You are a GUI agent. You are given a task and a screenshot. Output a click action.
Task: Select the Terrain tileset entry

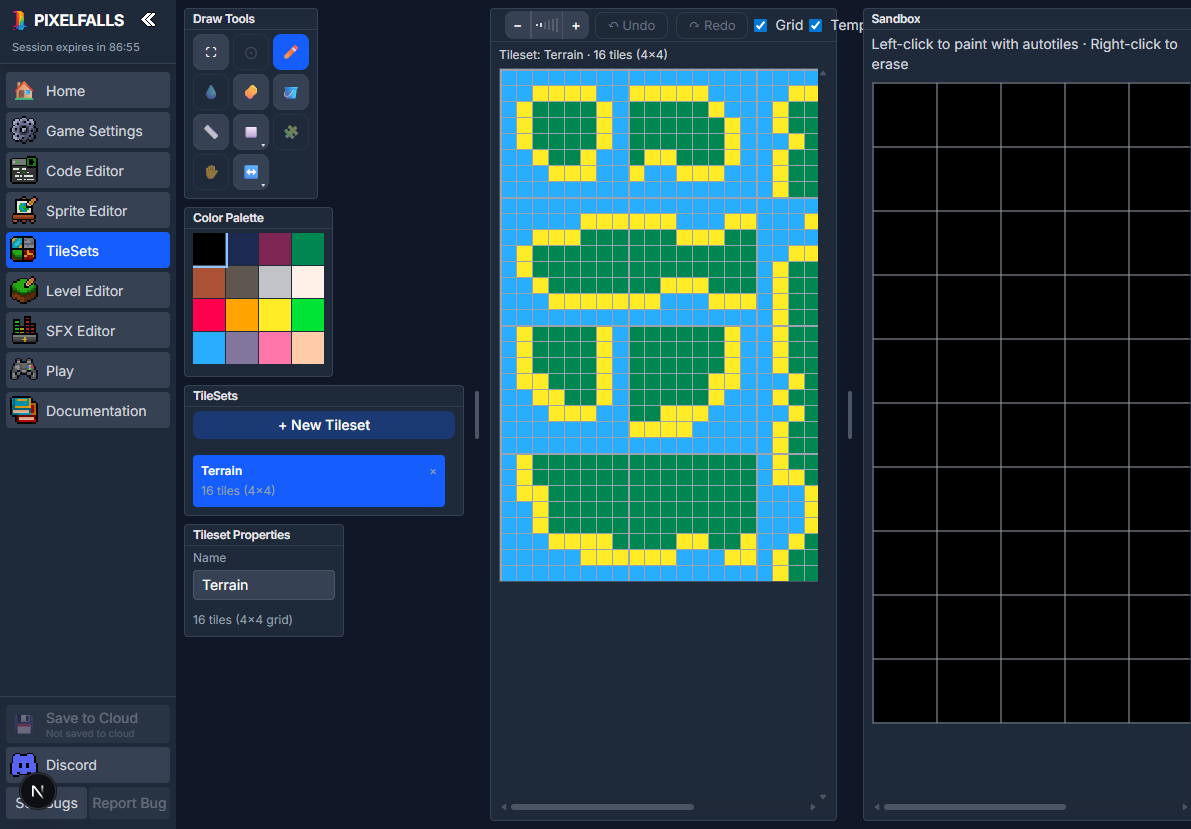pos(319,480)
